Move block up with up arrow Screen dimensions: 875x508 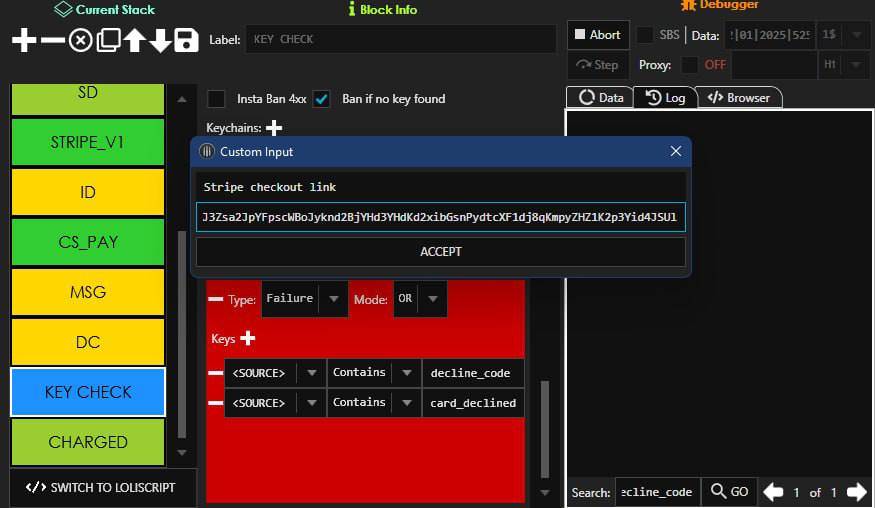pyautogui.click(x=134, y=40)
